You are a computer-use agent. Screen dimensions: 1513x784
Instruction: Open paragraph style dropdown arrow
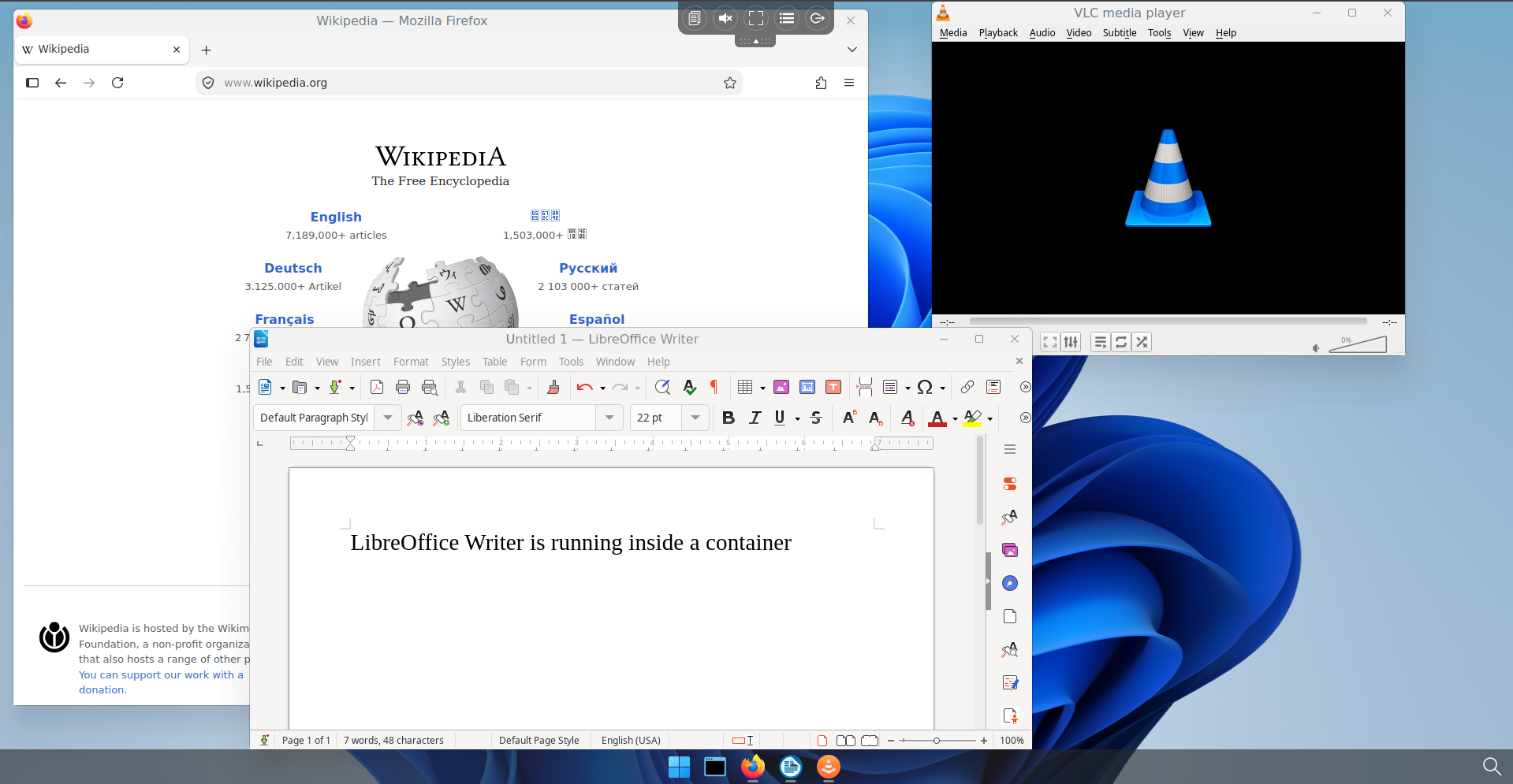pos(388,418)
